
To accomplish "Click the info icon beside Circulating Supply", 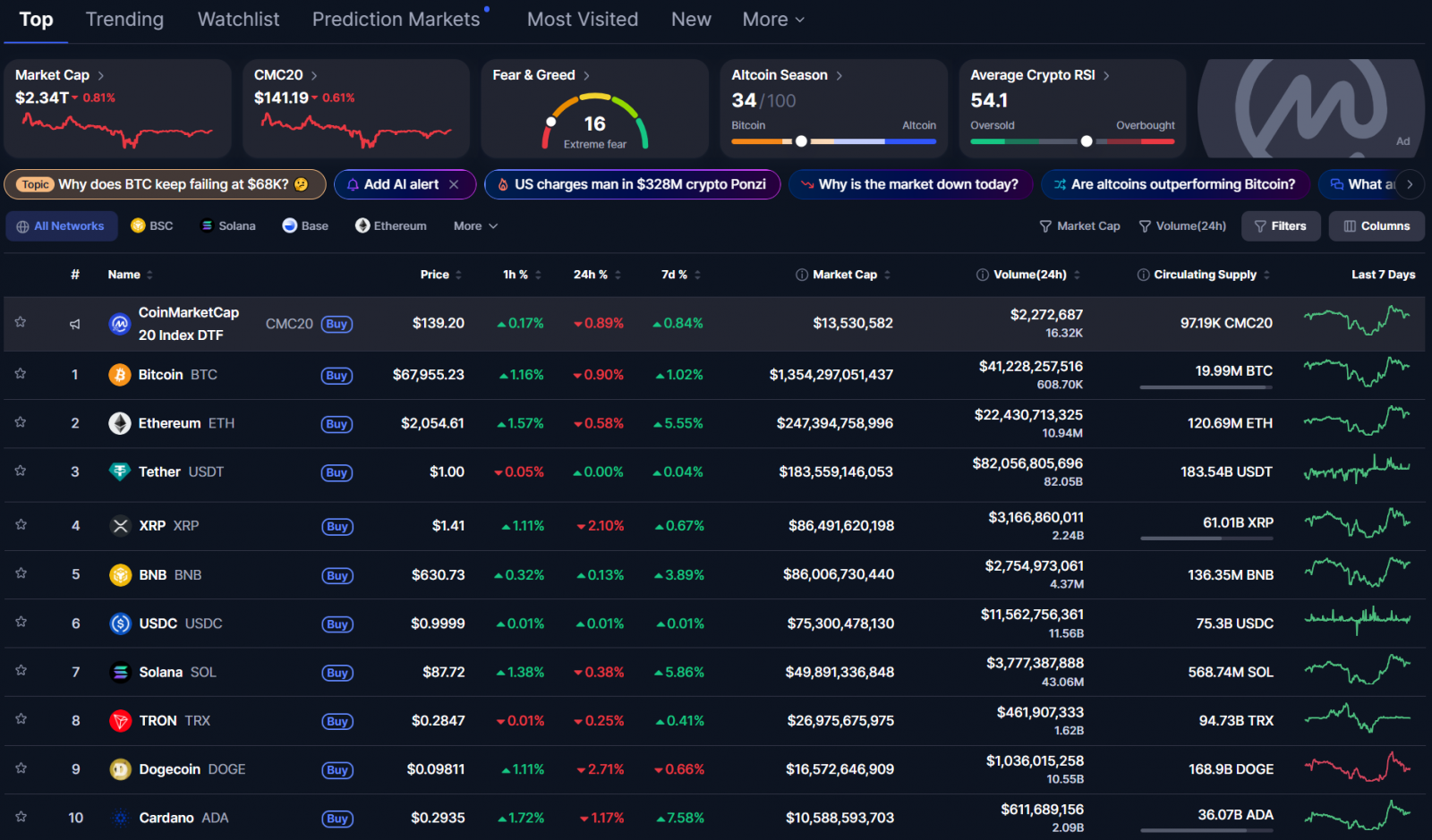I will 1143,275.
